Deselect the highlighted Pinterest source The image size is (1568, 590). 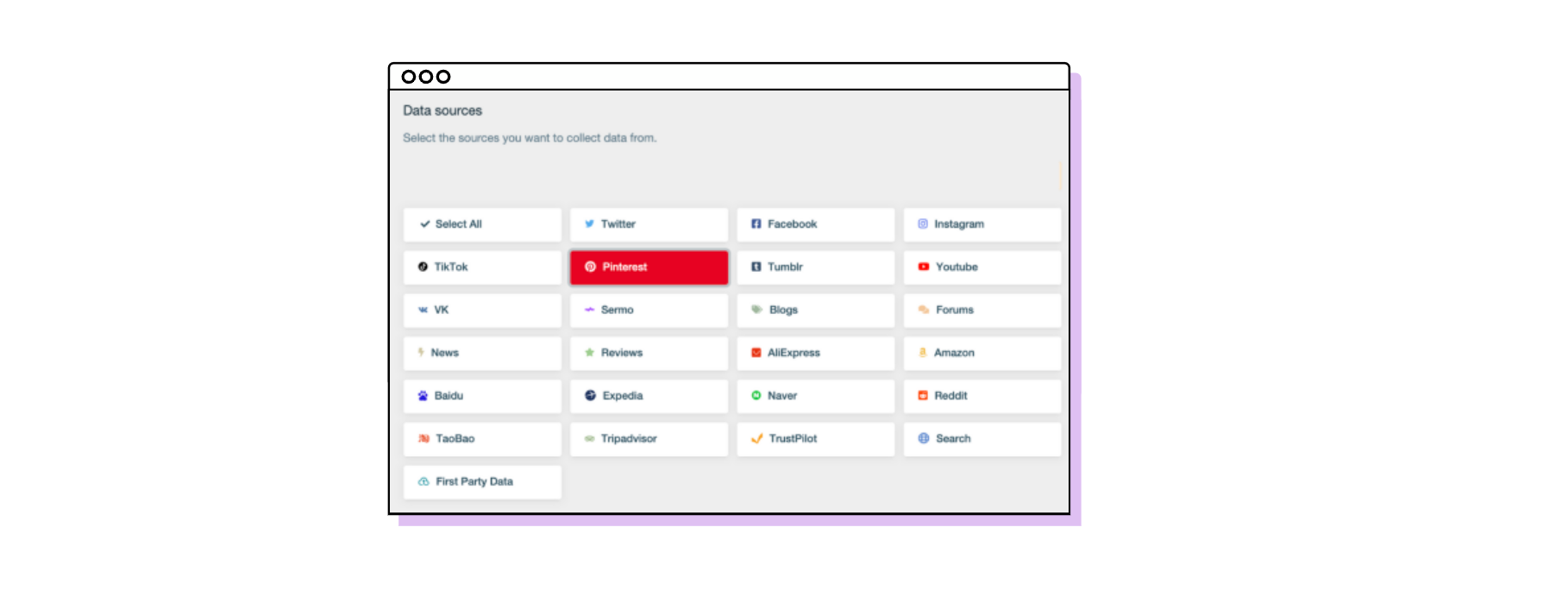tap(649, 267)
